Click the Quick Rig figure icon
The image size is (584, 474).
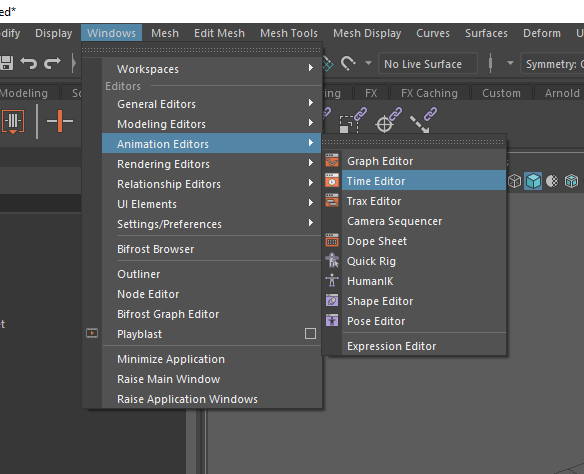332,261
